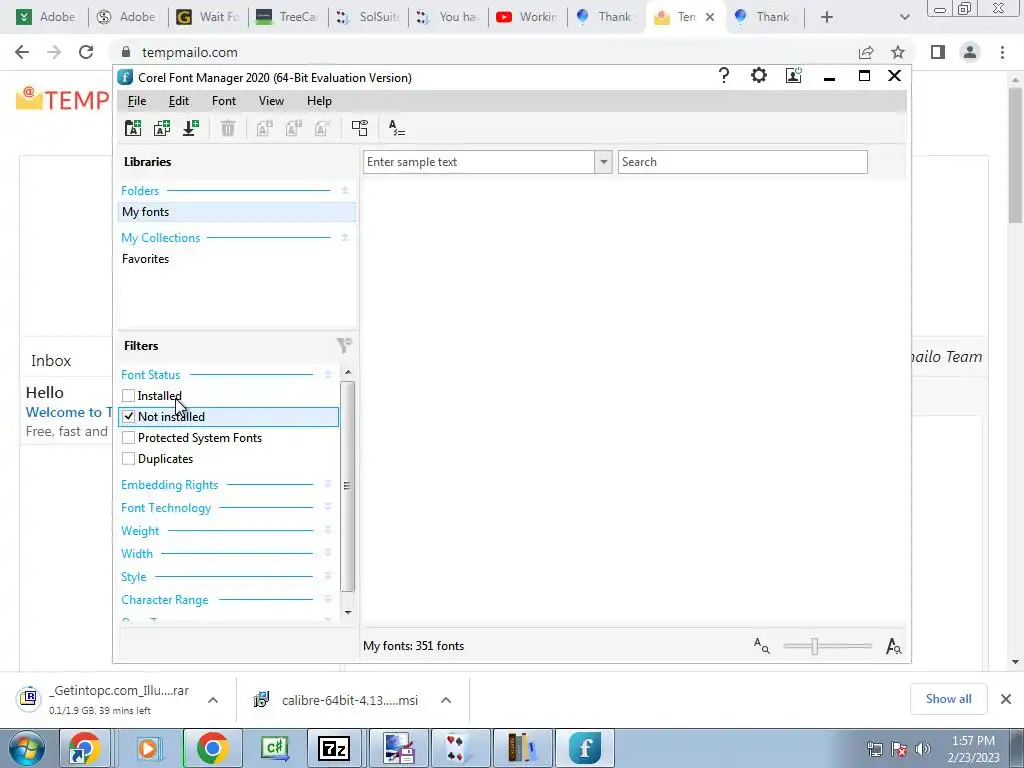Screen dimensions: 1024x768
Task: Click the Add Folder toolbar icon
Action: pos(133,128)
